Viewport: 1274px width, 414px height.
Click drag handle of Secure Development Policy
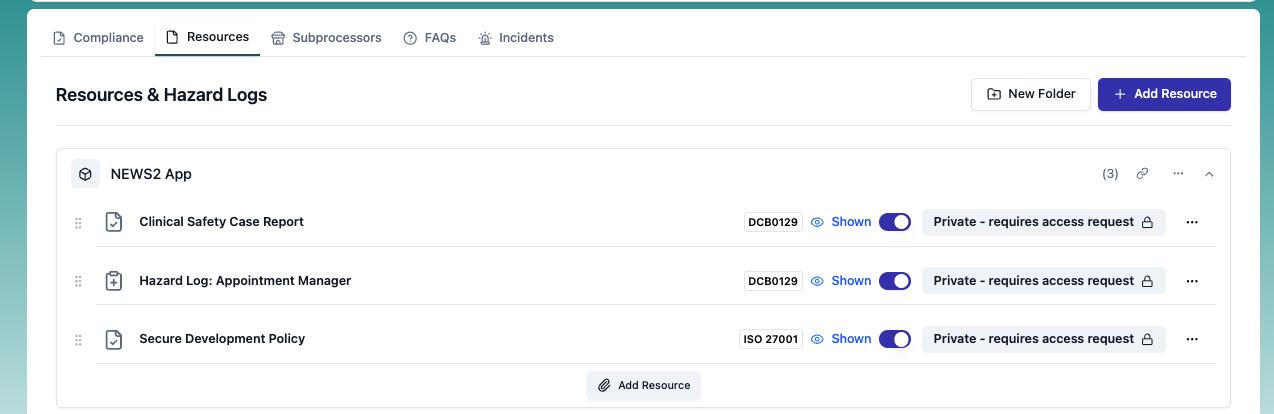[78, 340]
